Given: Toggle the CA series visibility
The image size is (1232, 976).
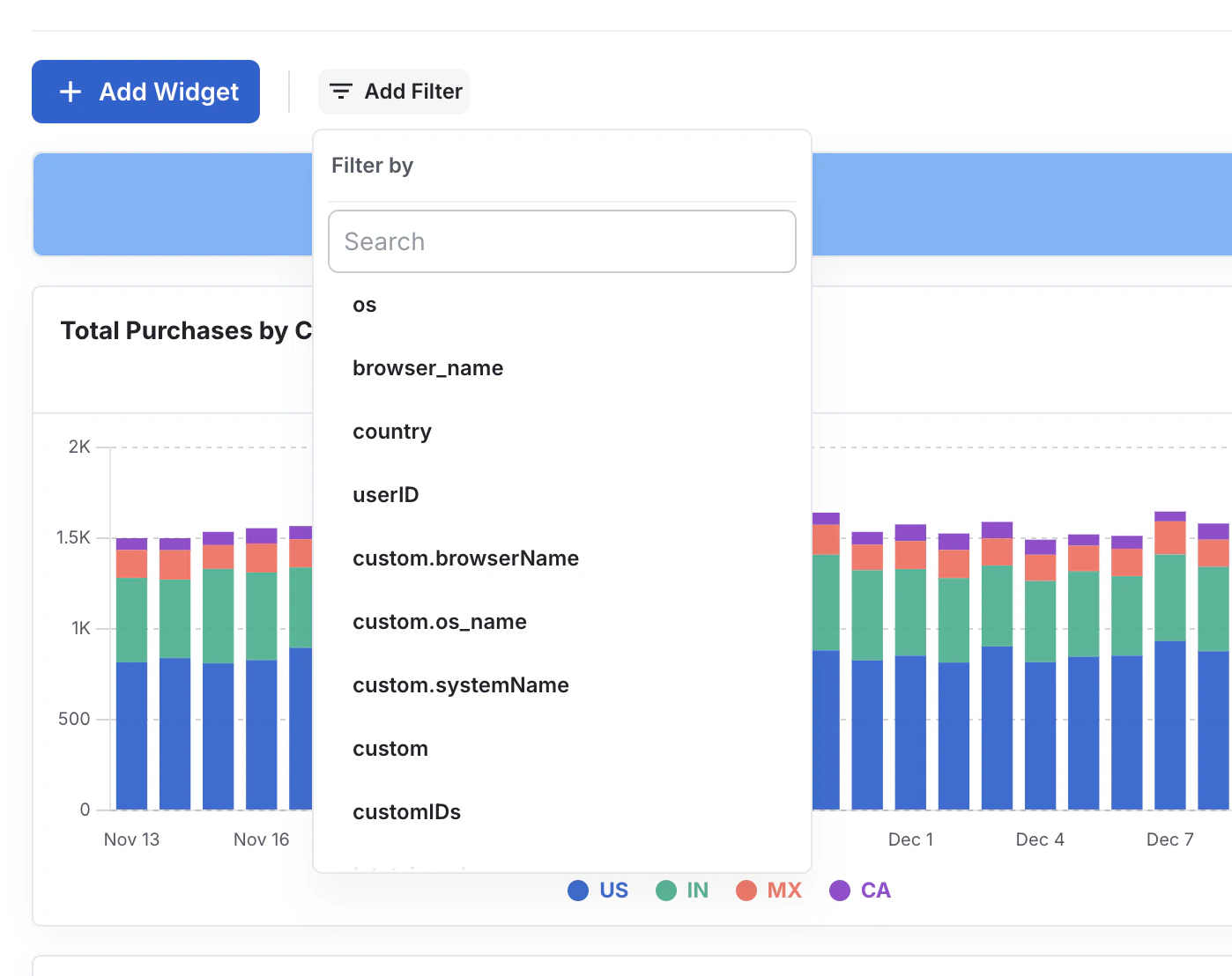Looking at the screenshot, I should 876,891.
